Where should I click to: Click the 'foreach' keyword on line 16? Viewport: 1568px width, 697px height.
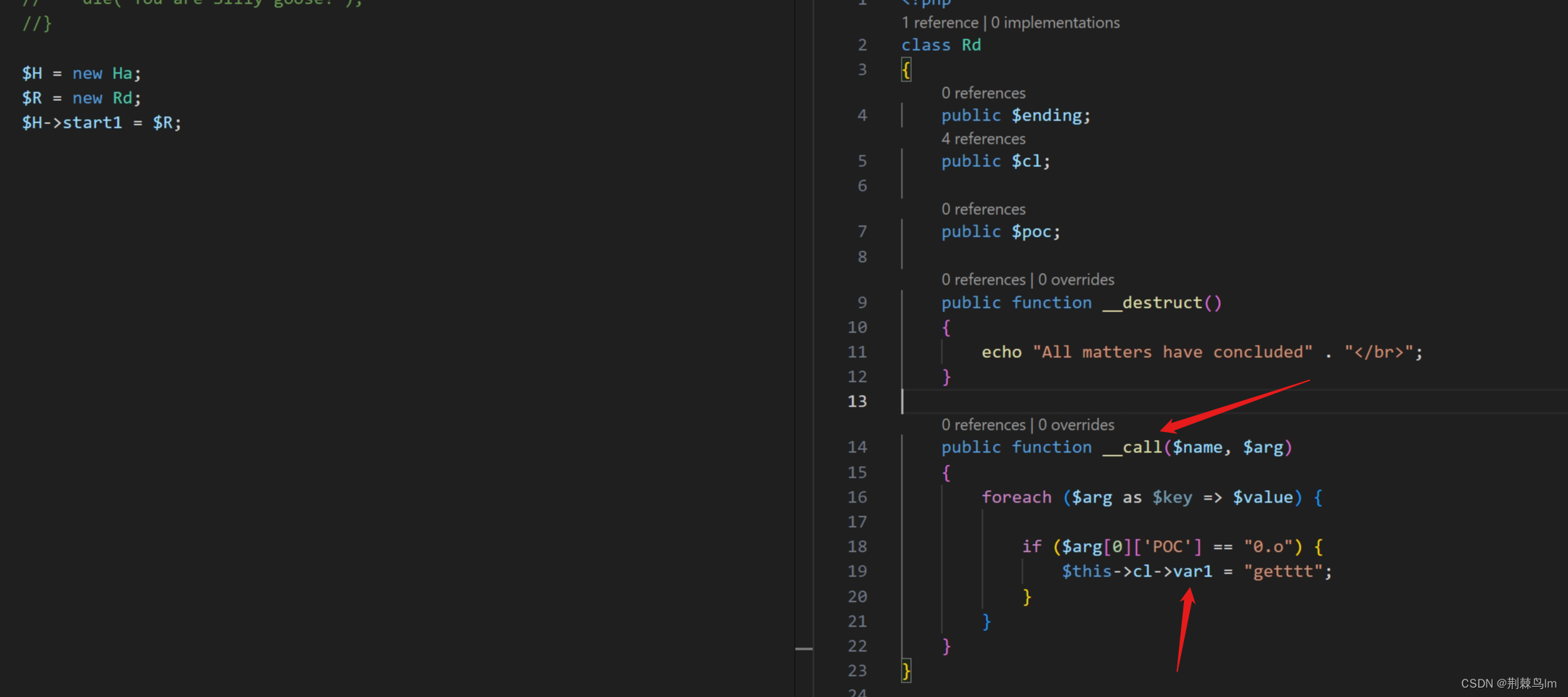(x=1016, y=497)
